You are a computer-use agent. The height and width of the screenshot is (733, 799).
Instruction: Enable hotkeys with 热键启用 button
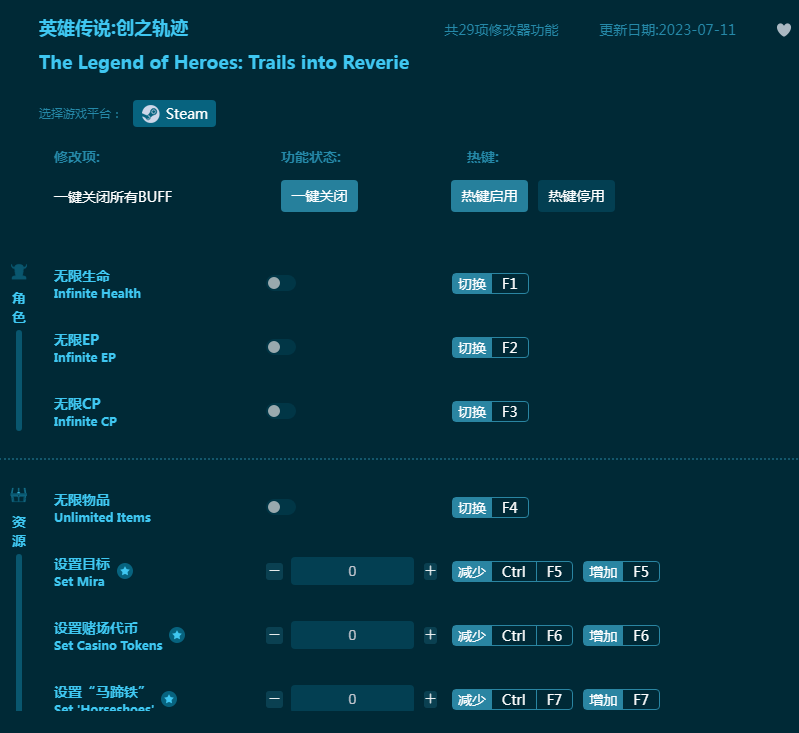click(x=489, y=196)
